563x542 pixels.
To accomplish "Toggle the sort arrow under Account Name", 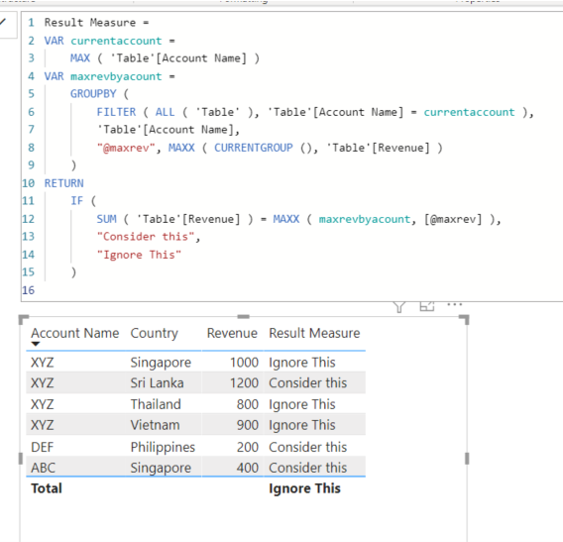I will [x=35, y=344].
